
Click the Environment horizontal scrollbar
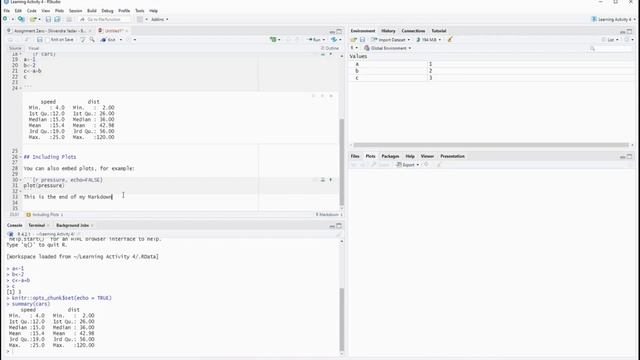pyautogui.click(x=491, y=145)
